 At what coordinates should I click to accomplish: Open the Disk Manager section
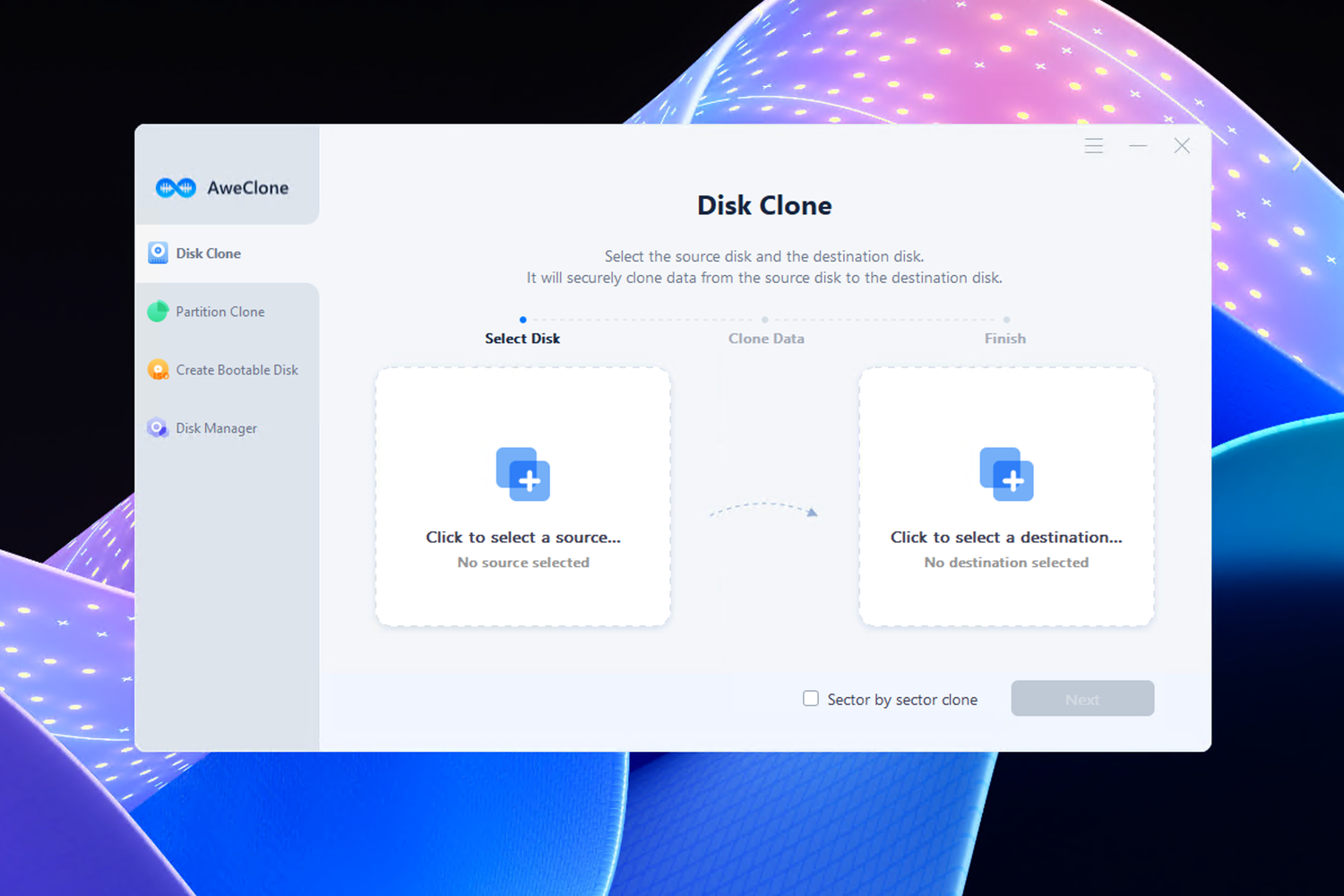coord(228,428)
